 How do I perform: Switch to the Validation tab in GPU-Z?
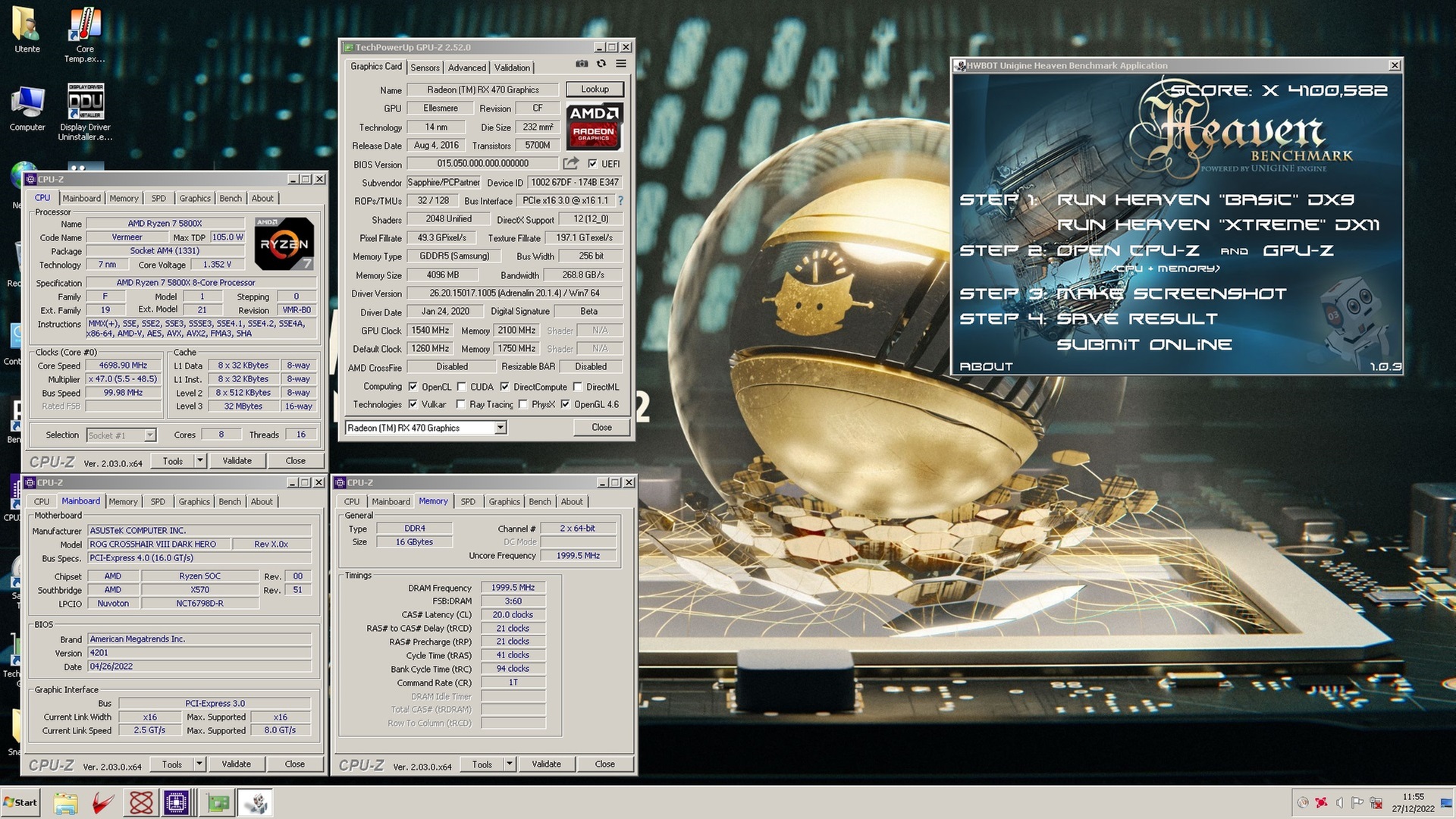(512, 67)
